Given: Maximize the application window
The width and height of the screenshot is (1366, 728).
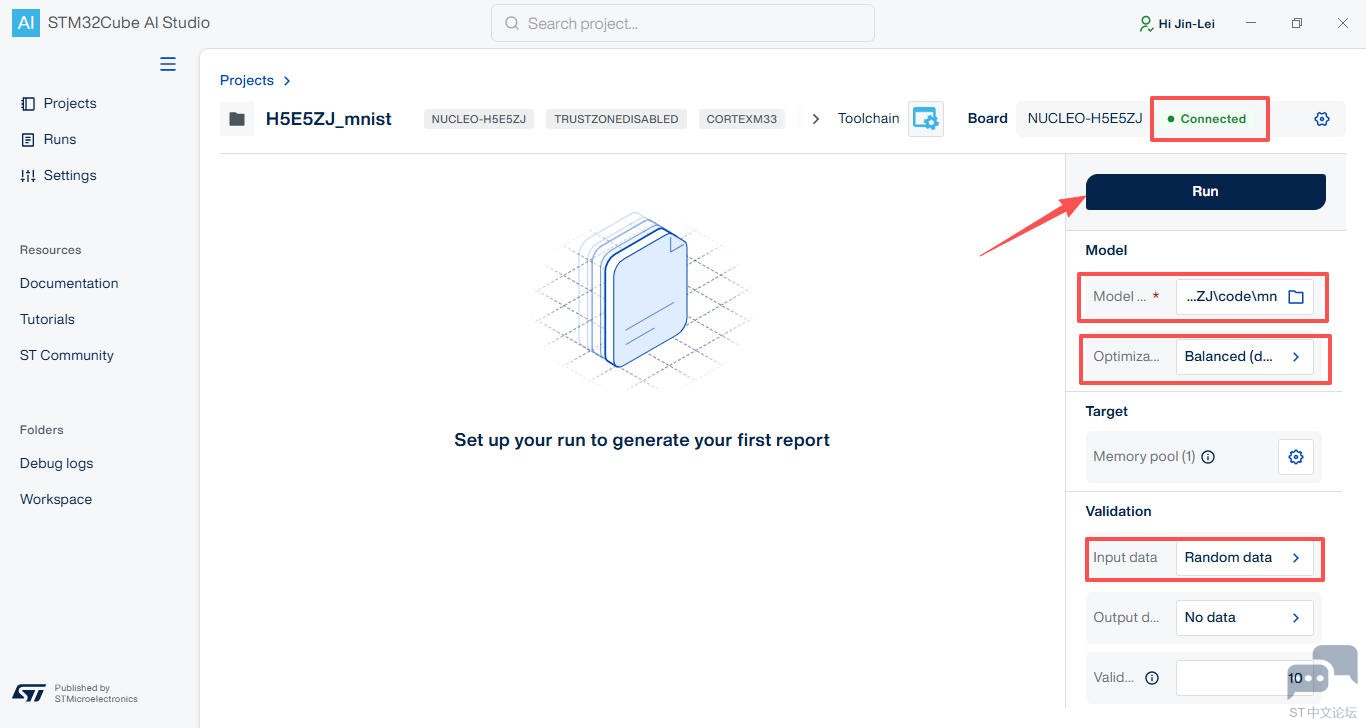Looking at the screenshot, I should [x=1297, y=23].
